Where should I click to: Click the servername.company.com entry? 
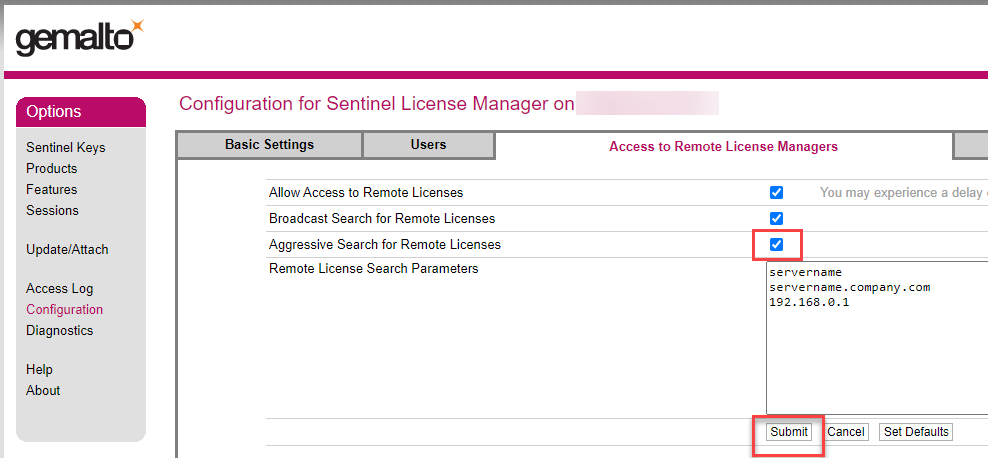click(849, 287)
